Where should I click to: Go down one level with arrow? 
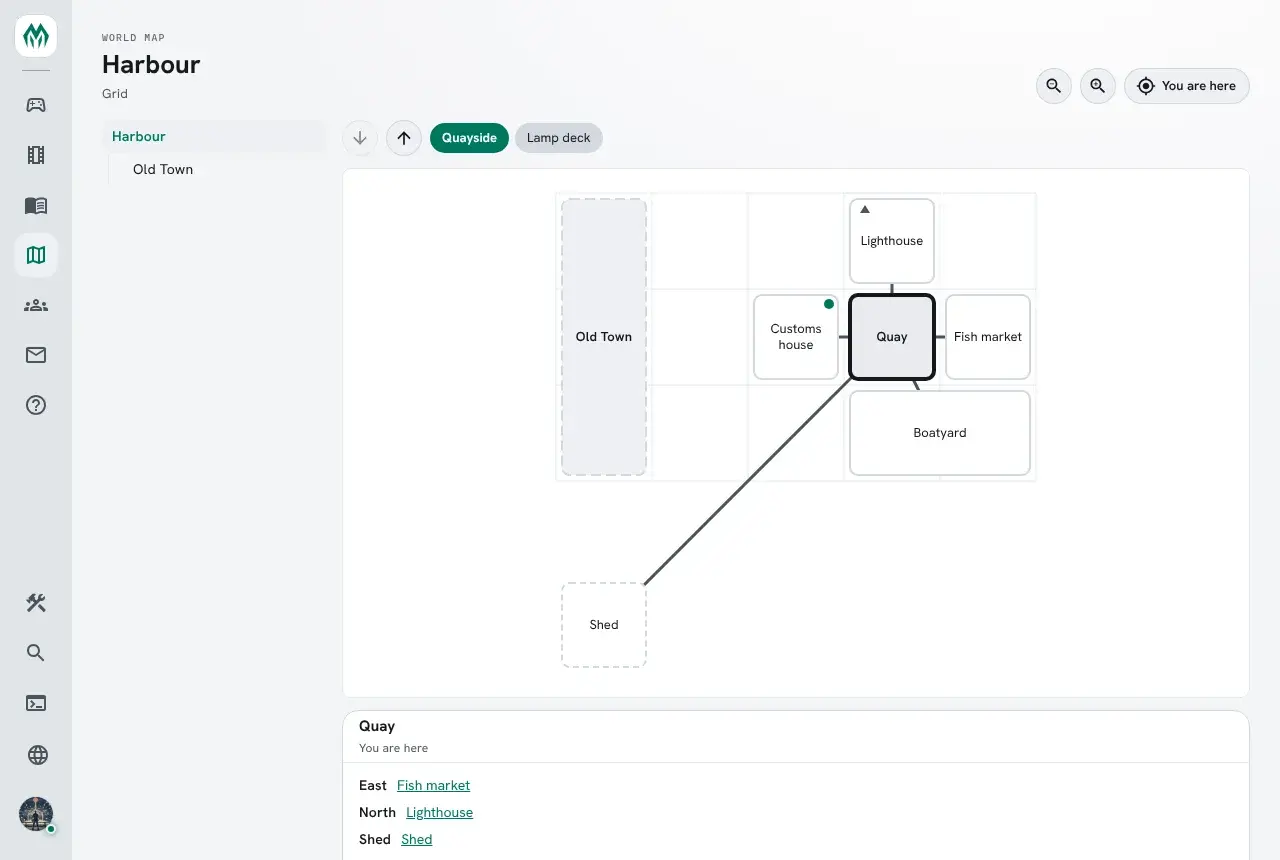click(x=360, y=138)
